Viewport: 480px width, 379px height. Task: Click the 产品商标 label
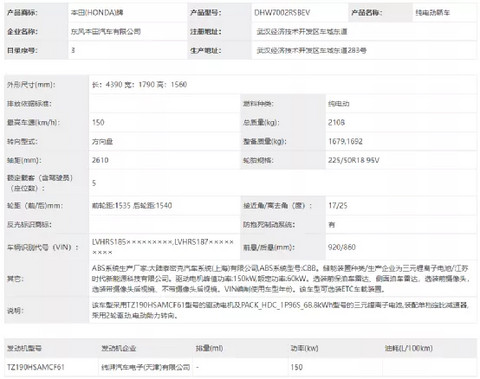click(22, 13)
